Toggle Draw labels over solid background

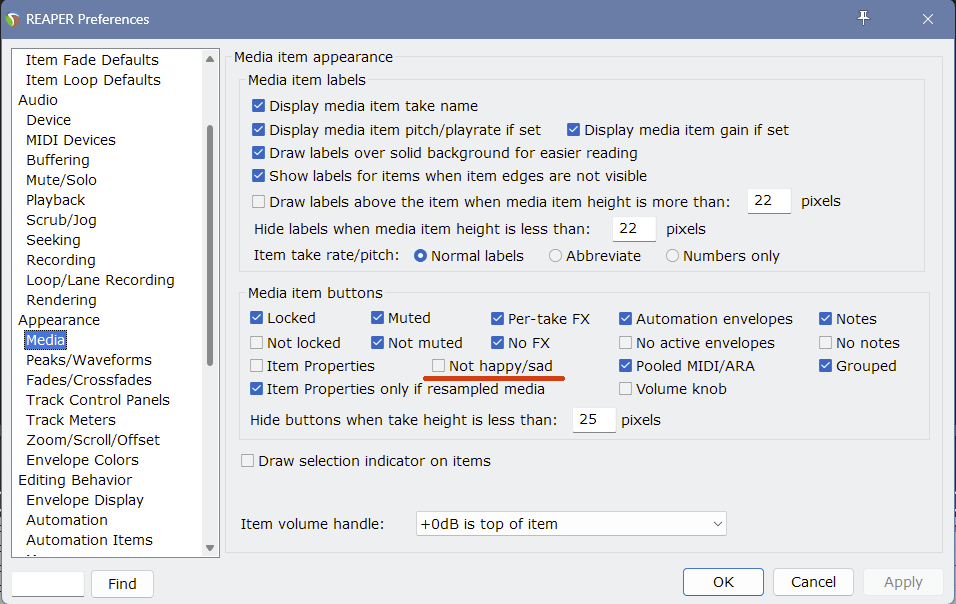pyautogui.click(x=259, y=152)
